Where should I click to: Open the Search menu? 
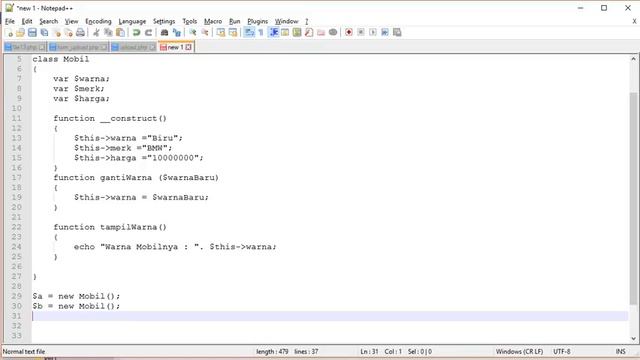pos(49,21)
